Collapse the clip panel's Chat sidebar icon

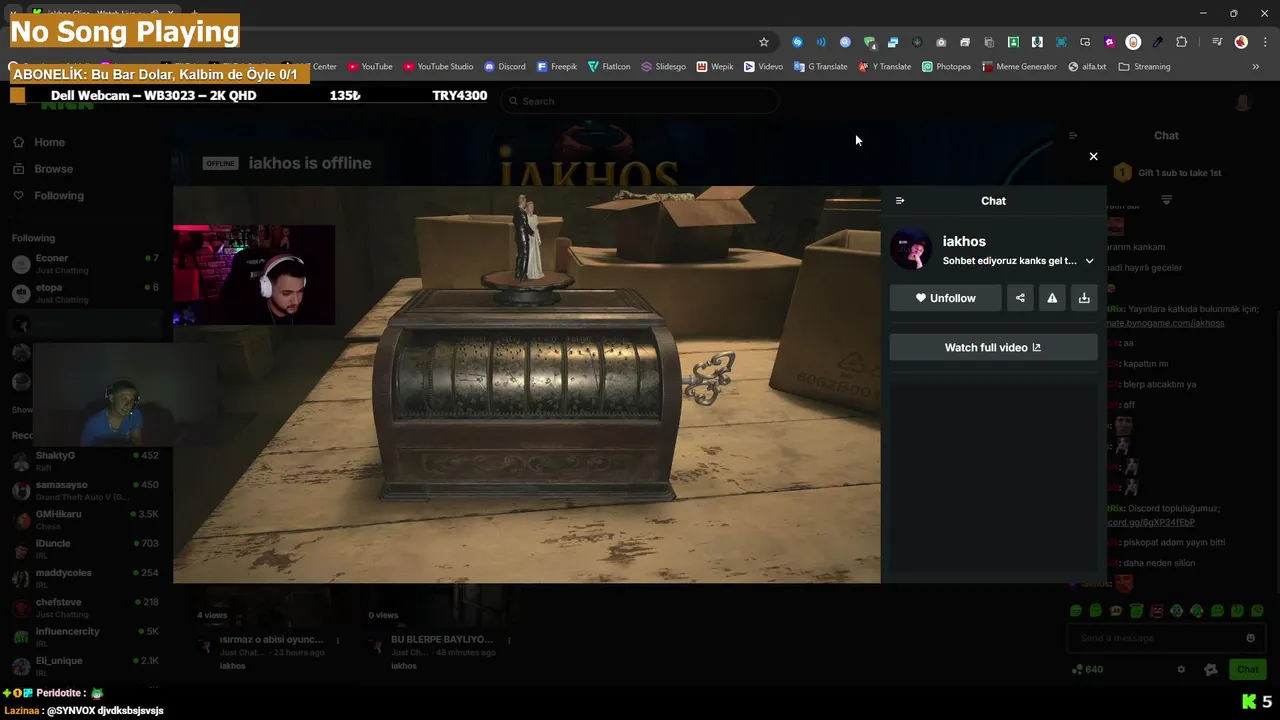tap(900, 201)
